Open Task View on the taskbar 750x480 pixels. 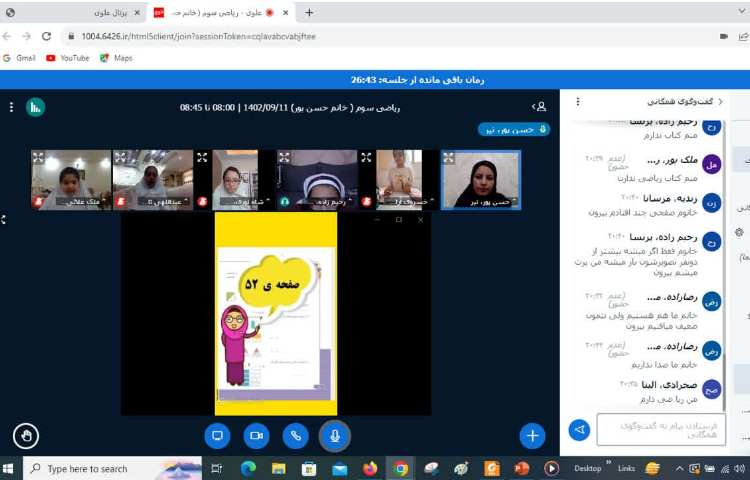coord(217,469)
